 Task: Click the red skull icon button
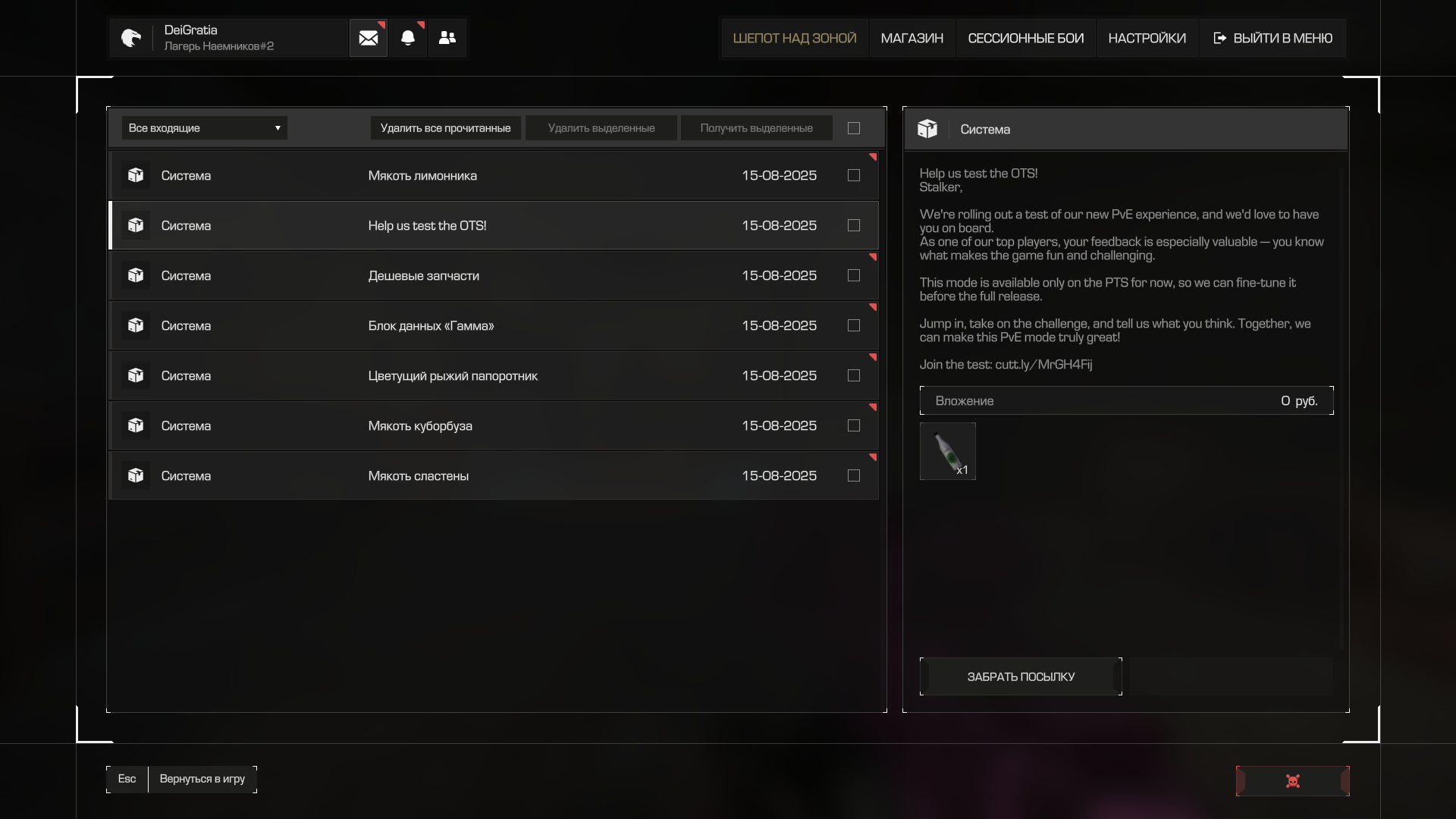coord(1293,781)
